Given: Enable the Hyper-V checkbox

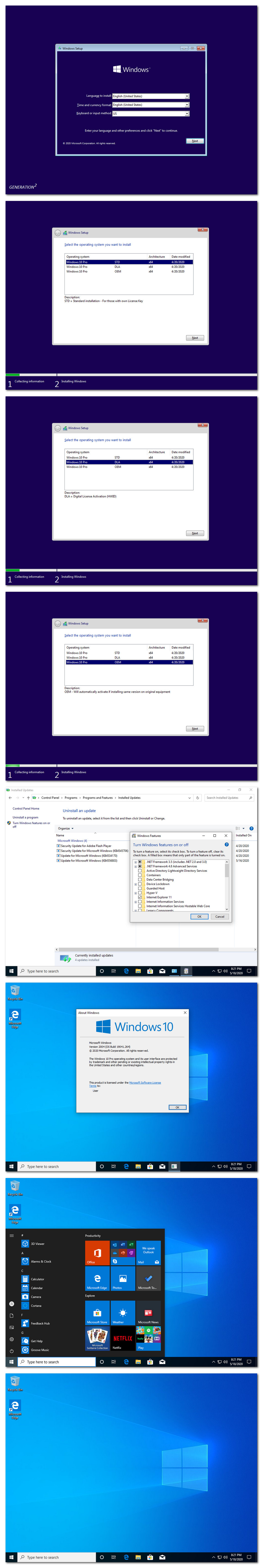Looking at the screenshot, I should [x=140, y=893].
